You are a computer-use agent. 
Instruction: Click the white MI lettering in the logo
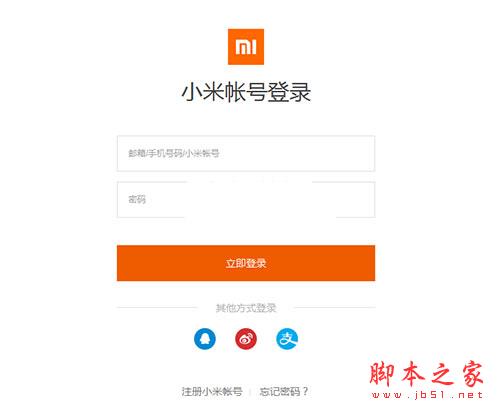click(x=246, y=47)
